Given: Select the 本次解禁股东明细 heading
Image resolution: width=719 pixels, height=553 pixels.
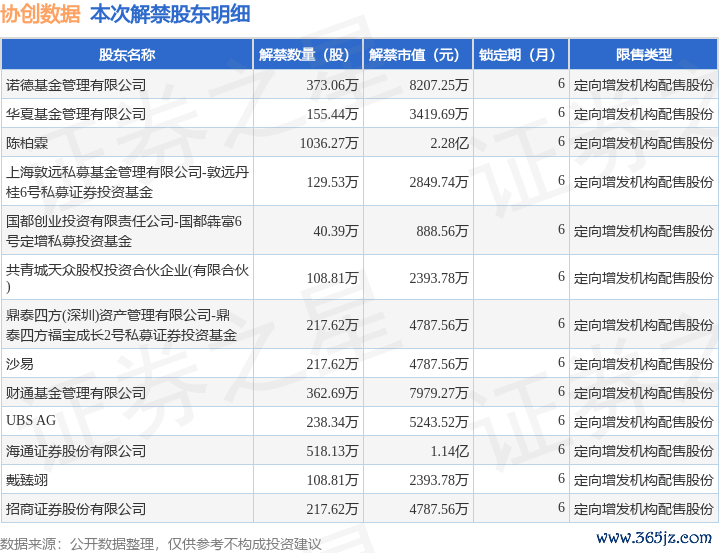Looking at the screenshot, I should pyautogui.click(x=170, y=14).
